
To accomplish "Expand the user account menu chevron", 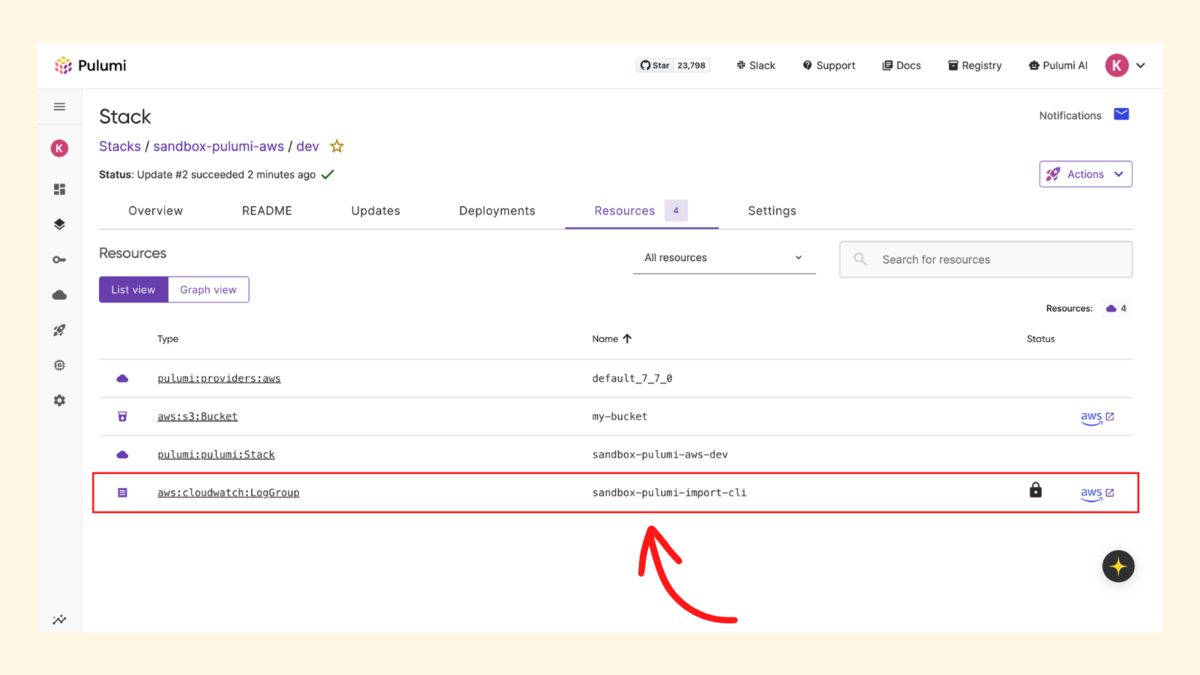I will point(1141,66).
